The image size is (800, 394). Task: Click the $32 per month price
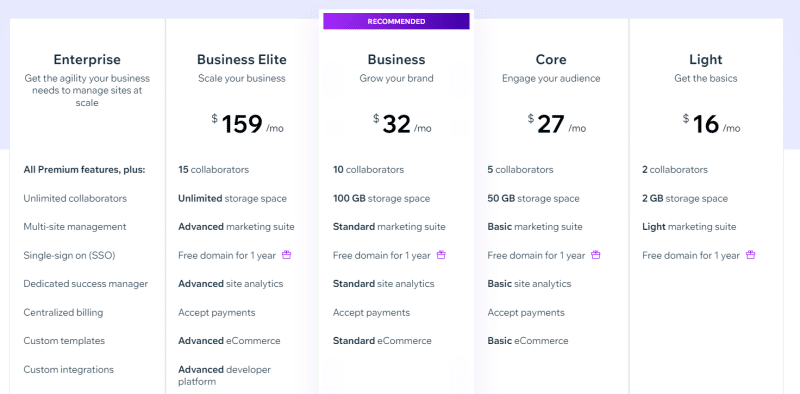(x=402, y=124)
